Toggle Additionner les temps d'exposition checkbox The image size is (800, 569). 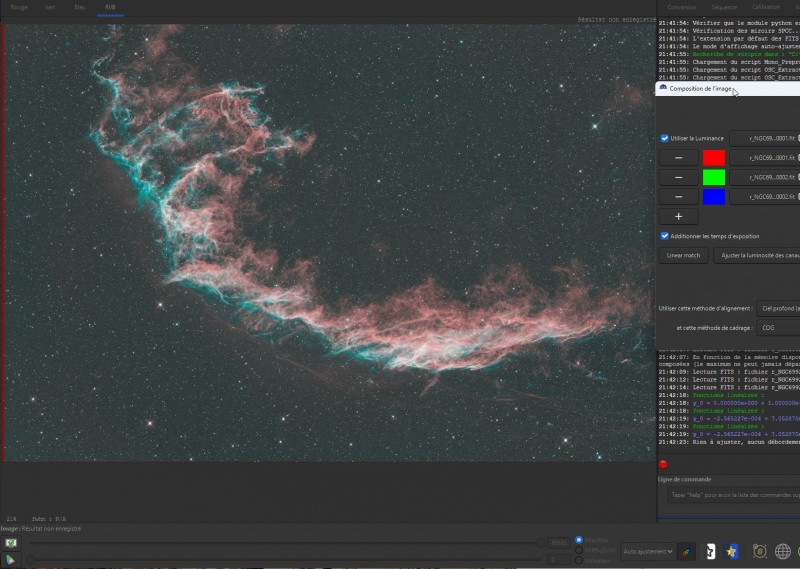tap(664, 236)
